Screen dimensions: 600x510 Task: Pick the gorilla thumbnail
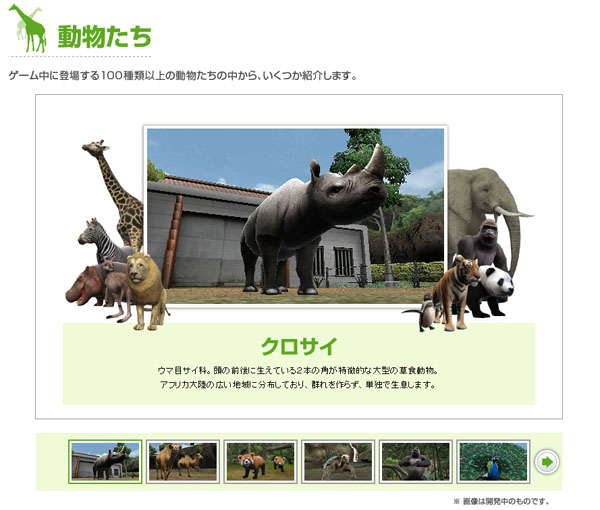[x=415, y=461]
